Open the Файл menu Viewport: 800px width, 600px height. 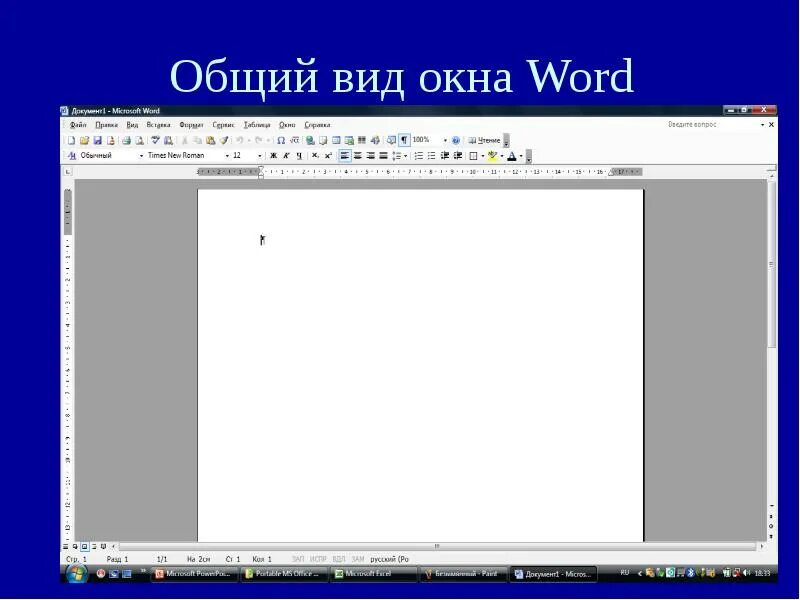(78, 125)
